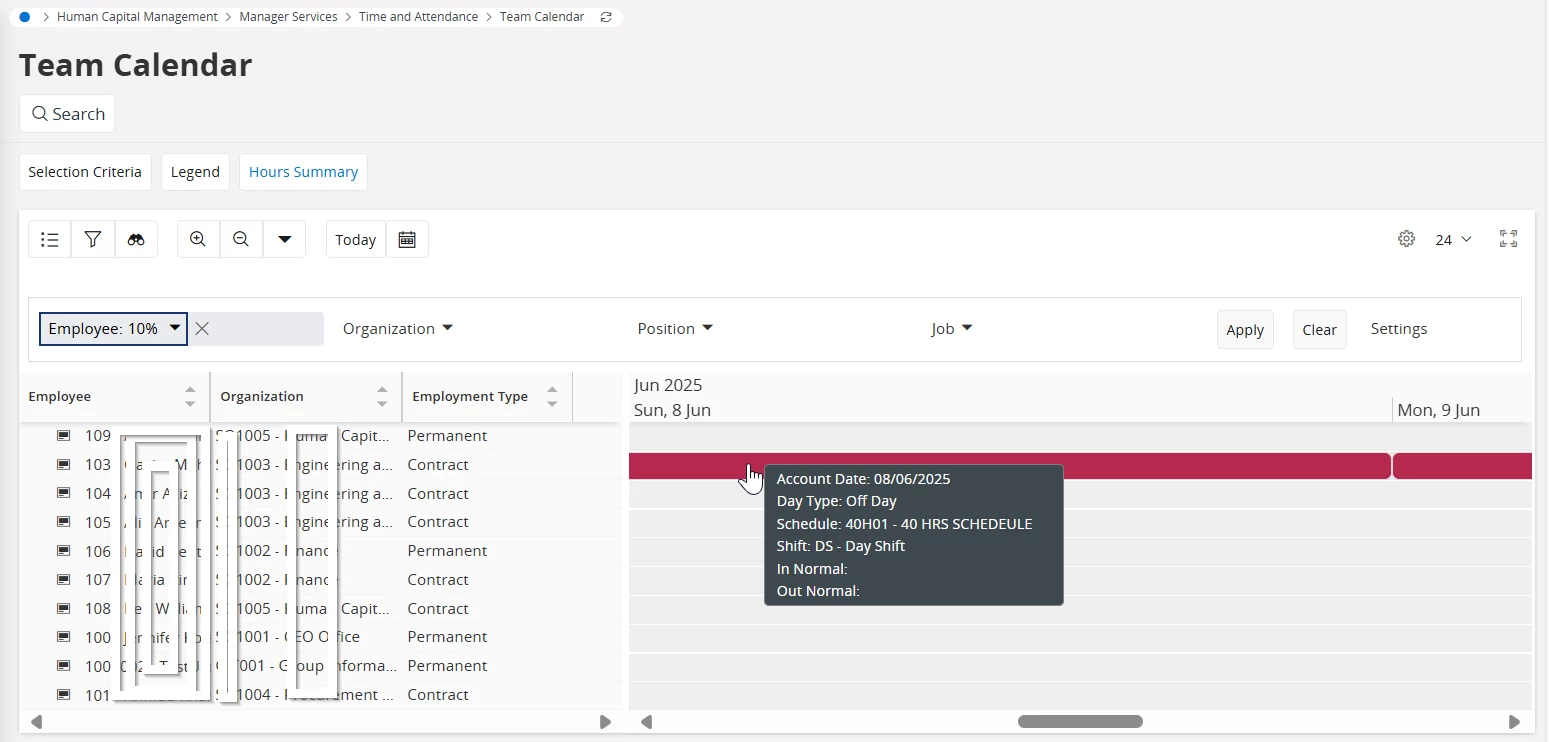Open the 24 rows-per-page dropdown
1549x742 pixels.
click(x=1454, y=239)
